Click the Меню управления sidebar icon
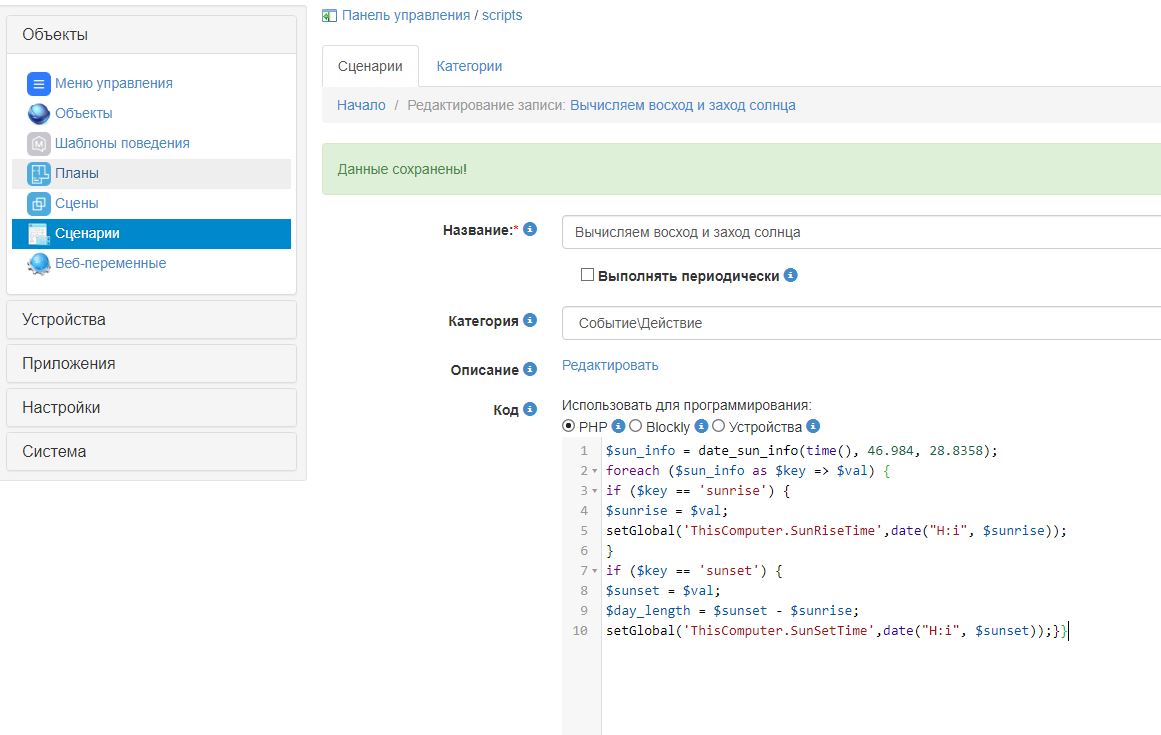1161x735 pixels. point(38,84)
